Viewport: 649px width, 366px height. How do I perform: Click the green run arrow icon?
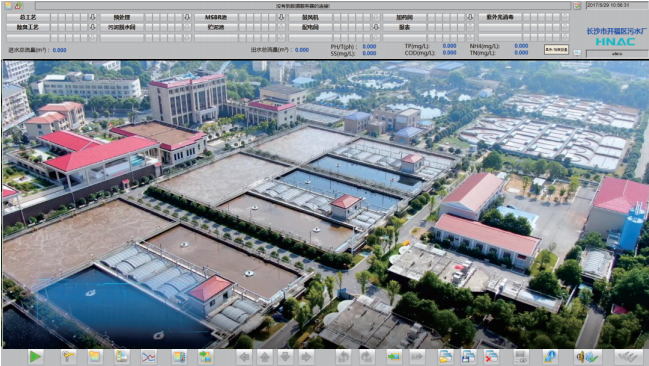pos(35,356)
